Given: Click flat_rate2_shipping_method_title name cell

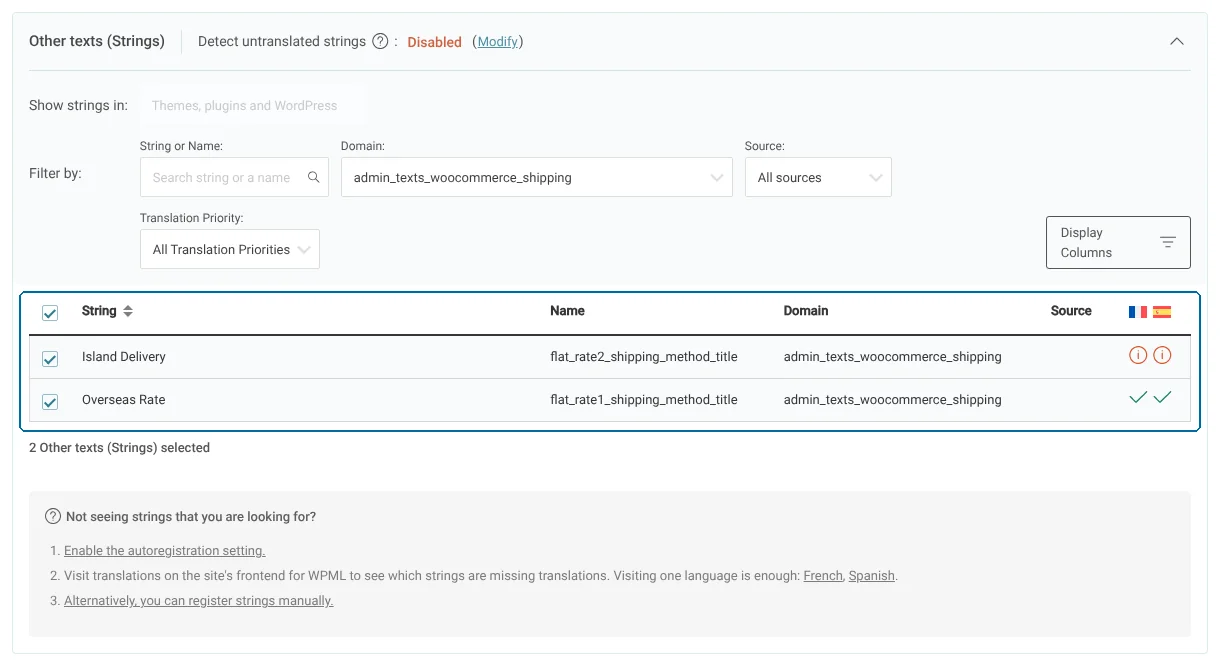Looking at the screenshot, I should coord(644,356).
